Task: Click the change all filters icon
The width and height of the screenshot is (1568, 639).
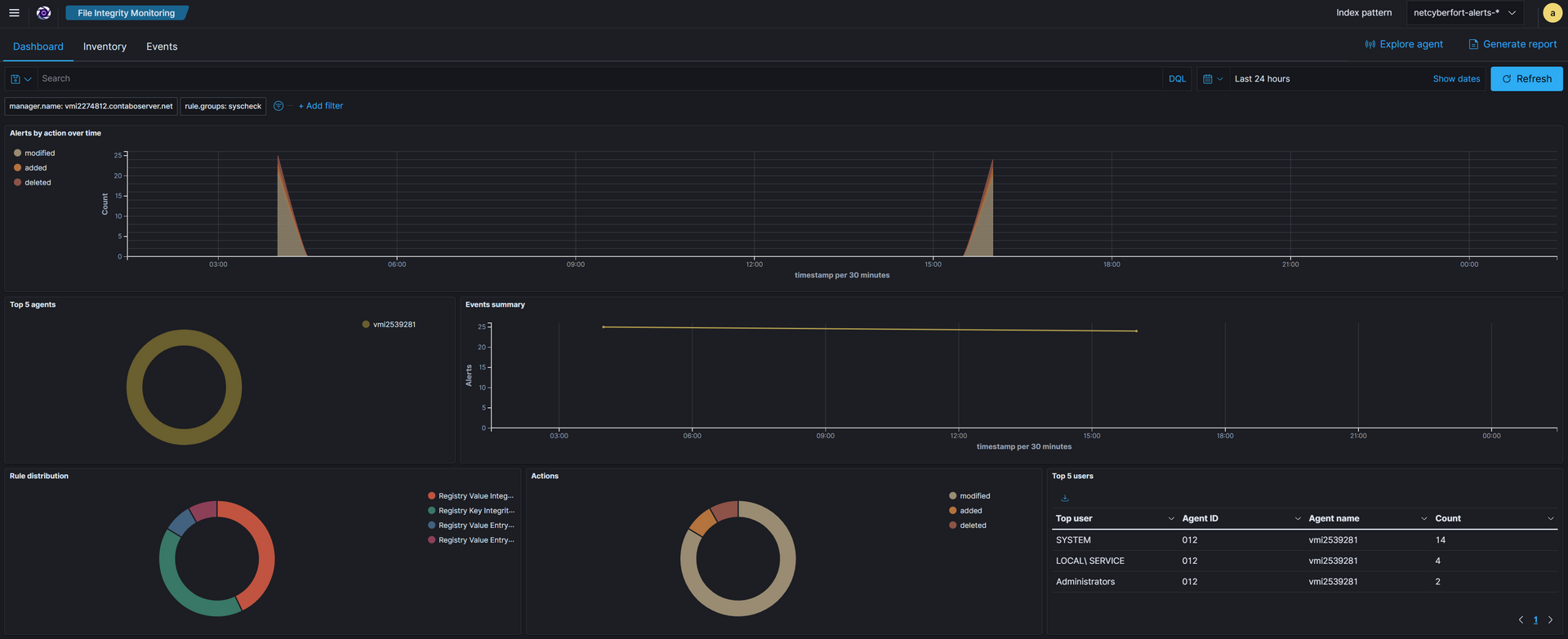Action: tap(278, 106)
